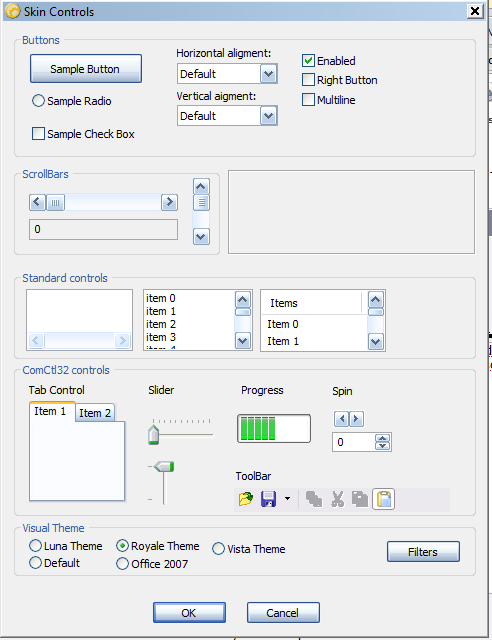Click the paste clipboard toolbar icon

coord(384,499)
